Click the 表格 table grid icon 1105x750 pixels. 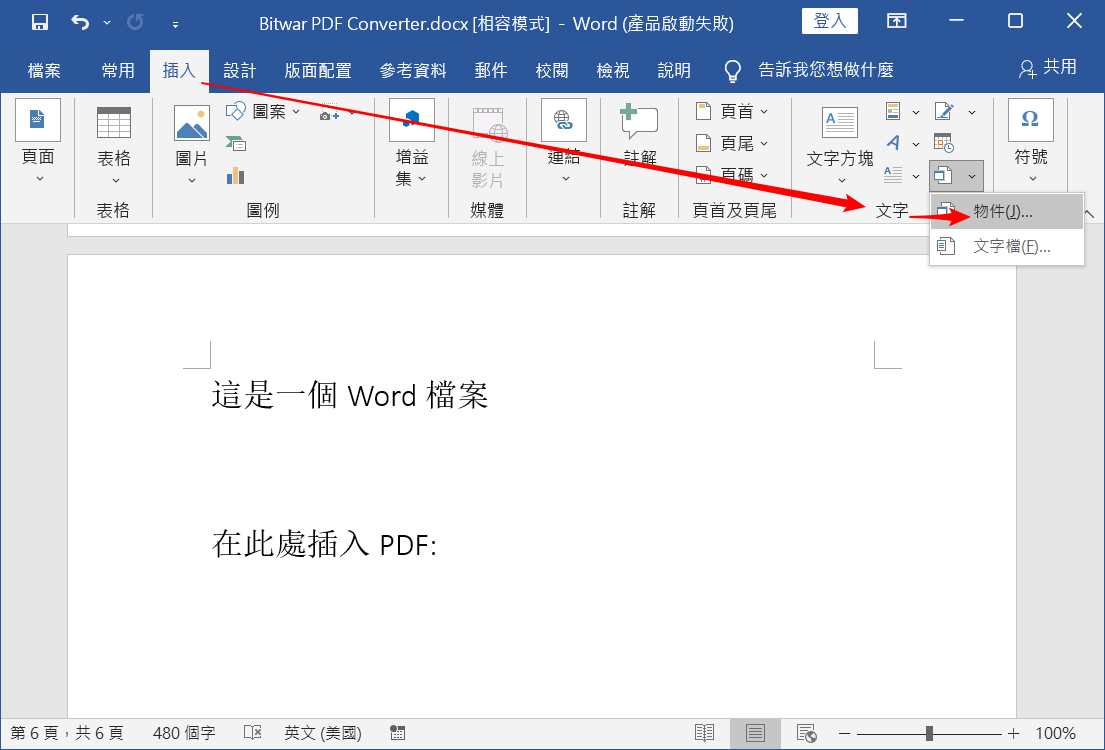click(x=113, y=123)
